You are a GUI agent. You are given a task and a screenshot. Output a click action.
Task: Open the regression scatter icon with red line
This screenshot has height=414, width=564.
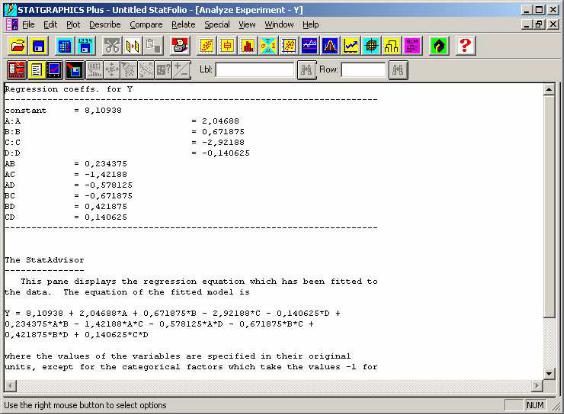coord(288,46)
